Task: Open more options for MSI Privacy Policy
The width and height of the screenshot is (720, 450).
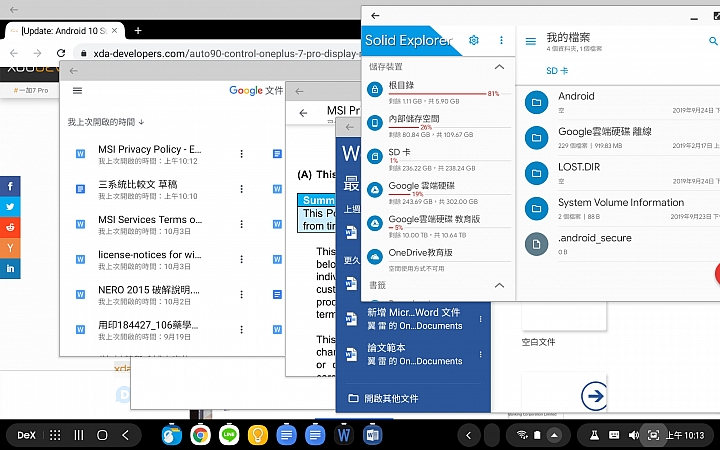Action: (x=242, y=154)
